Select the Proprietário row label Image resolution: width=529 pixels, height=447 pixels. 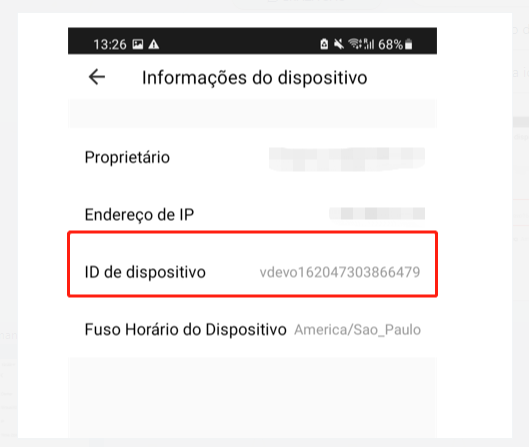[127, 157]
